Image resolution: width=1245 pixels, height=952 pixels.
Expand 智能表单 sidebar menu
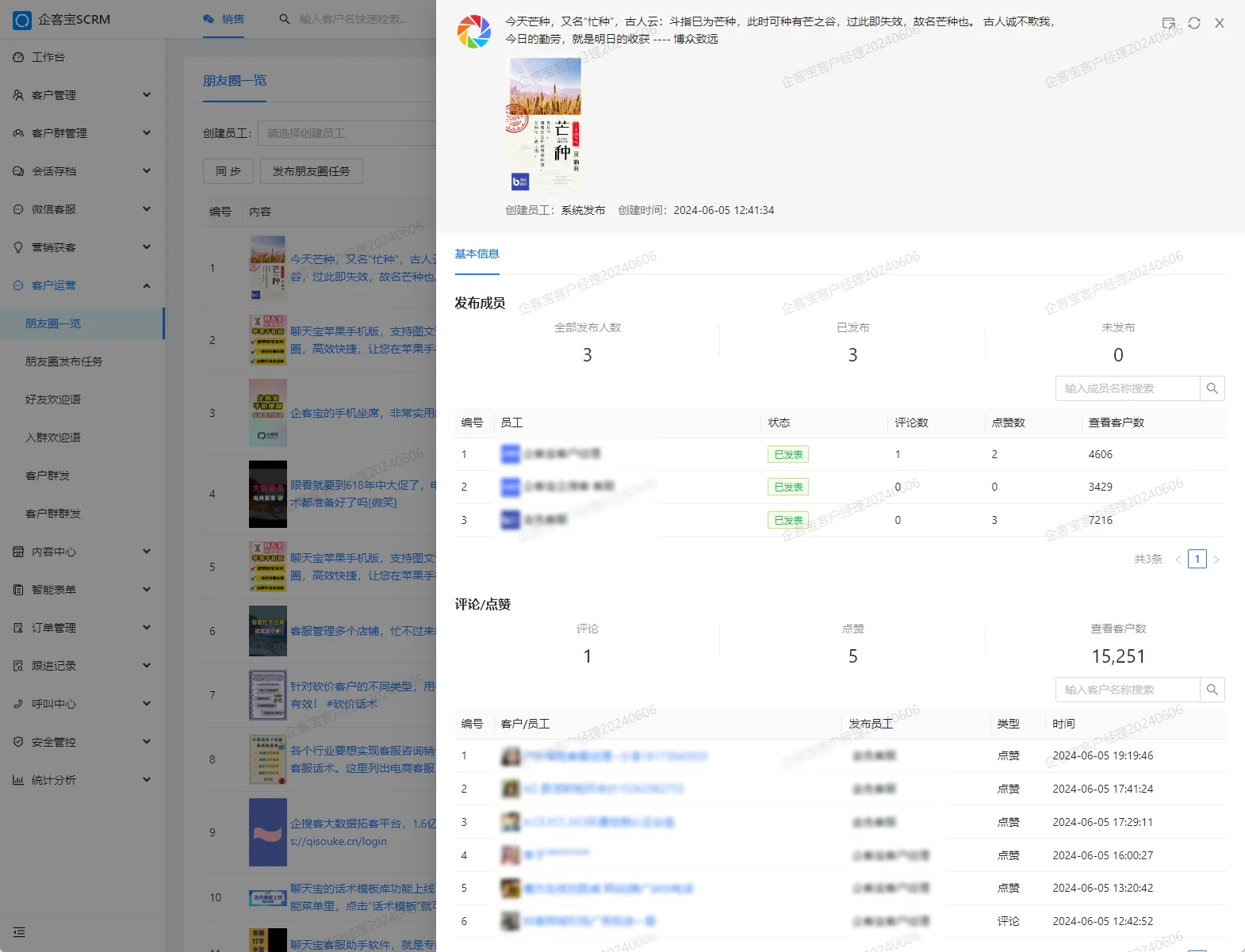click(82, 590)
